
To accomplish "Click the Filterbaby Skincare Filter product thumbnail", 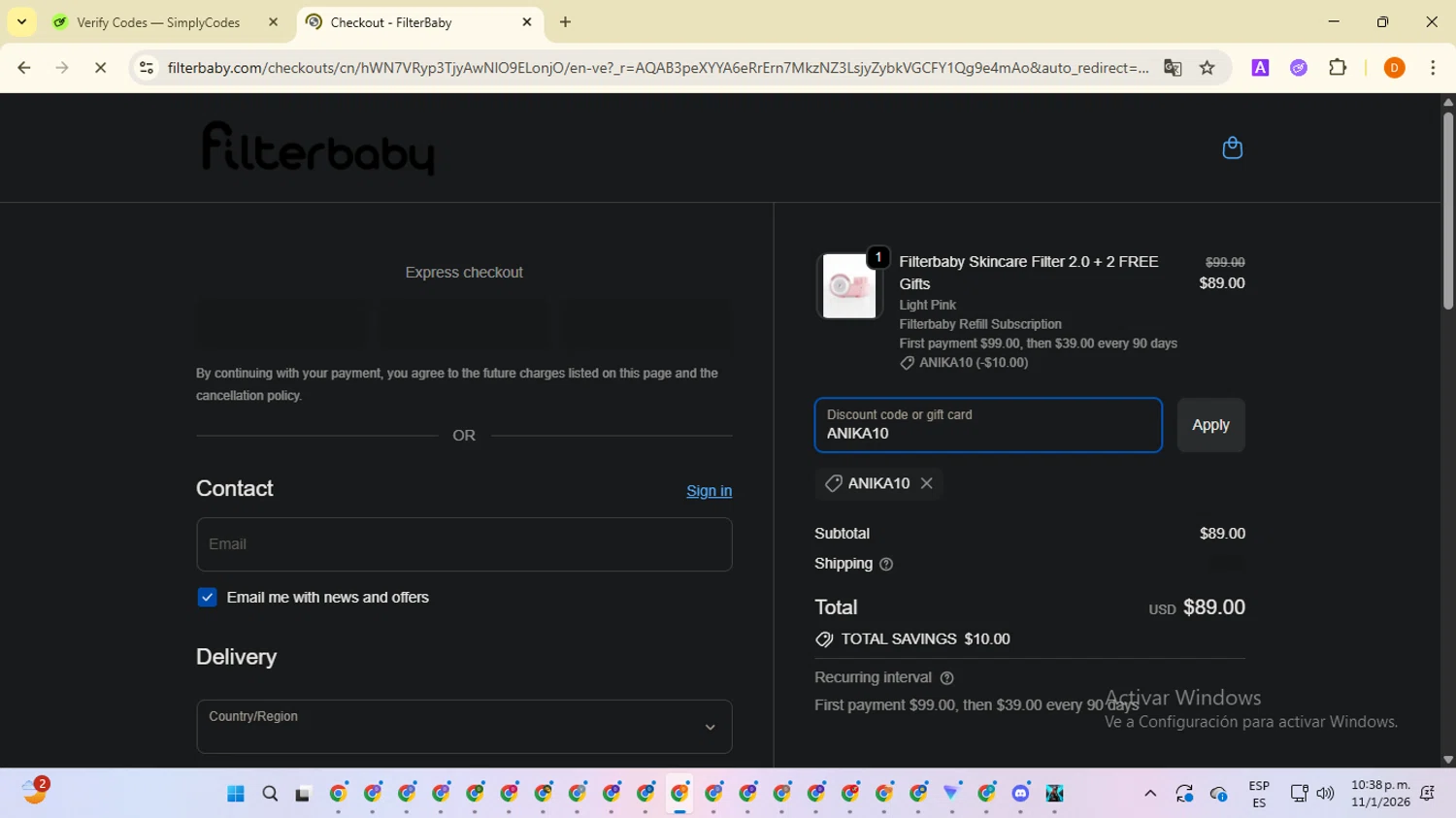I will tap(849, 285).
